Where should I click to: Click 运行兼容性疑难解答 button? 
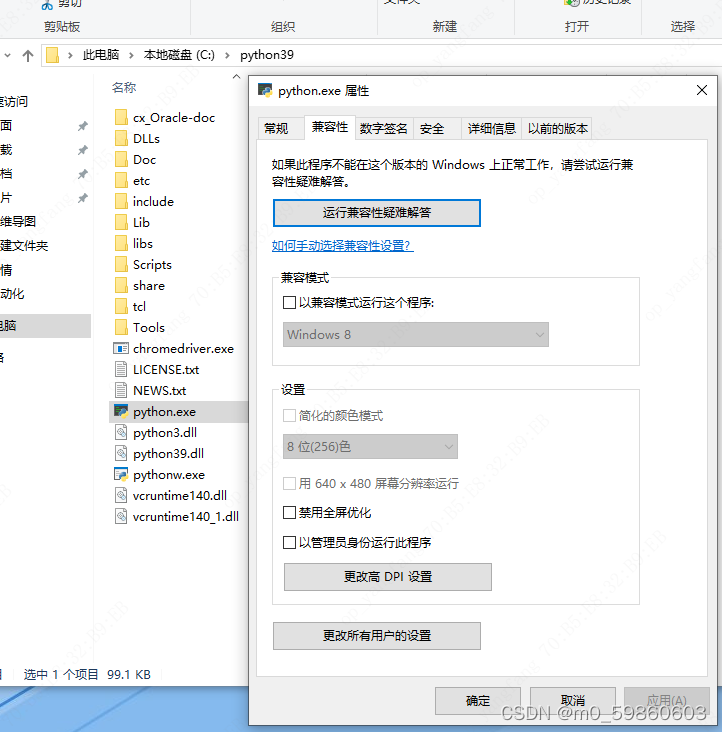coord(377,213)
